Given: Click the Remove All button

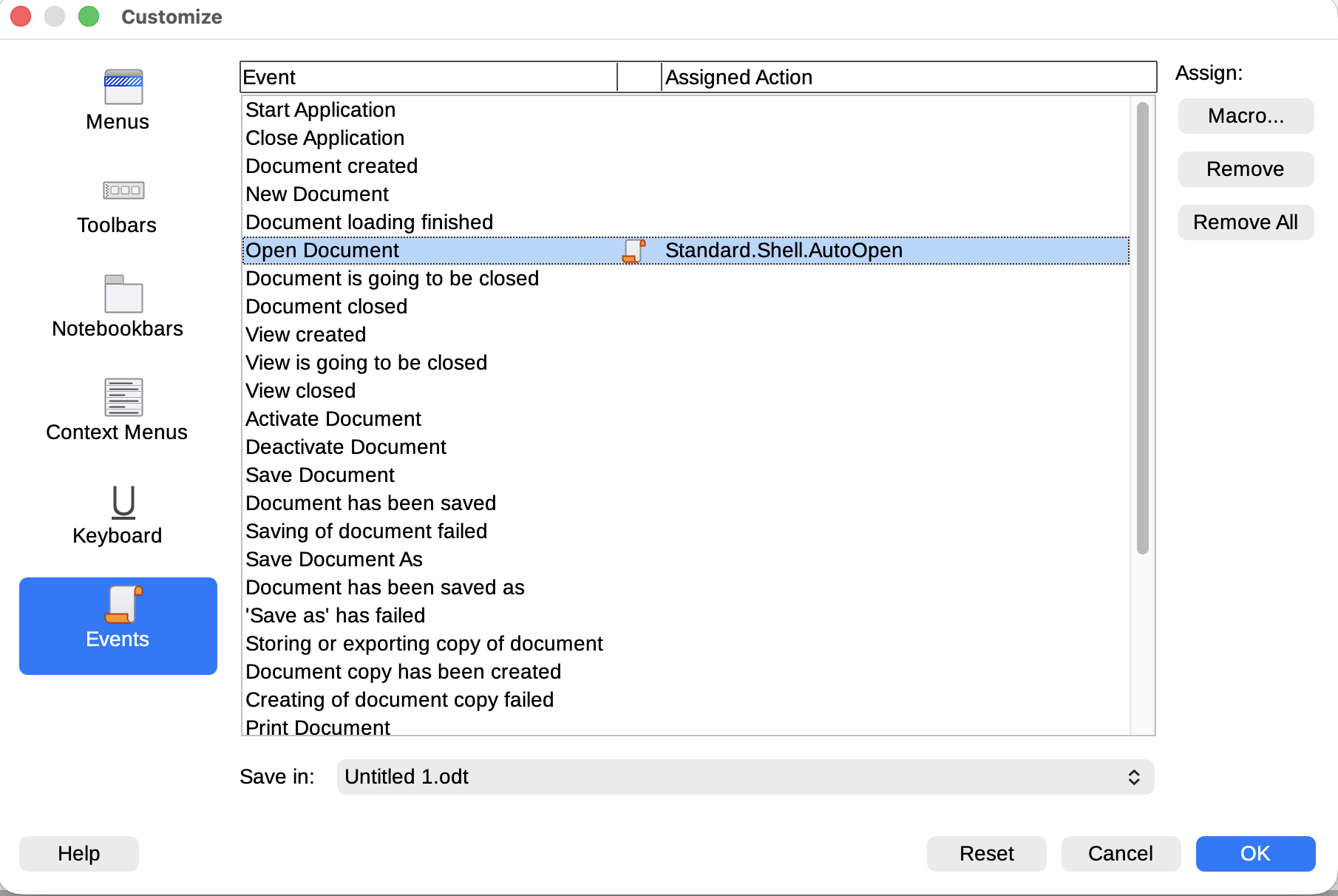Looking at the screenshot, I should coord(1245,223).
